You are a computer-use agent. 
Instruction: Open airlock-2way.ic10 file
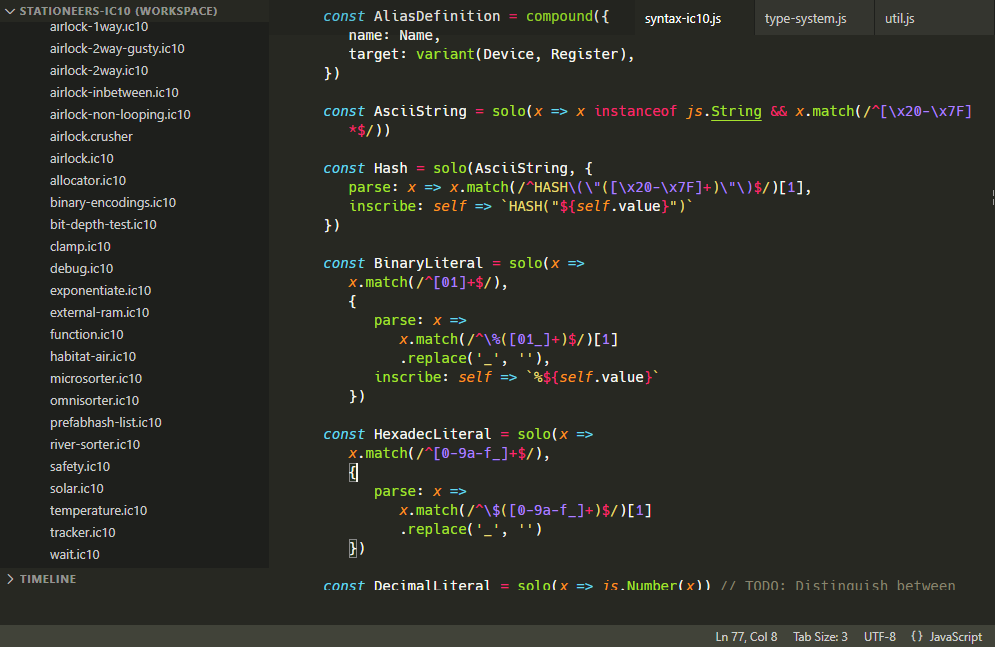pyautogui.click(x=99, y=70)
